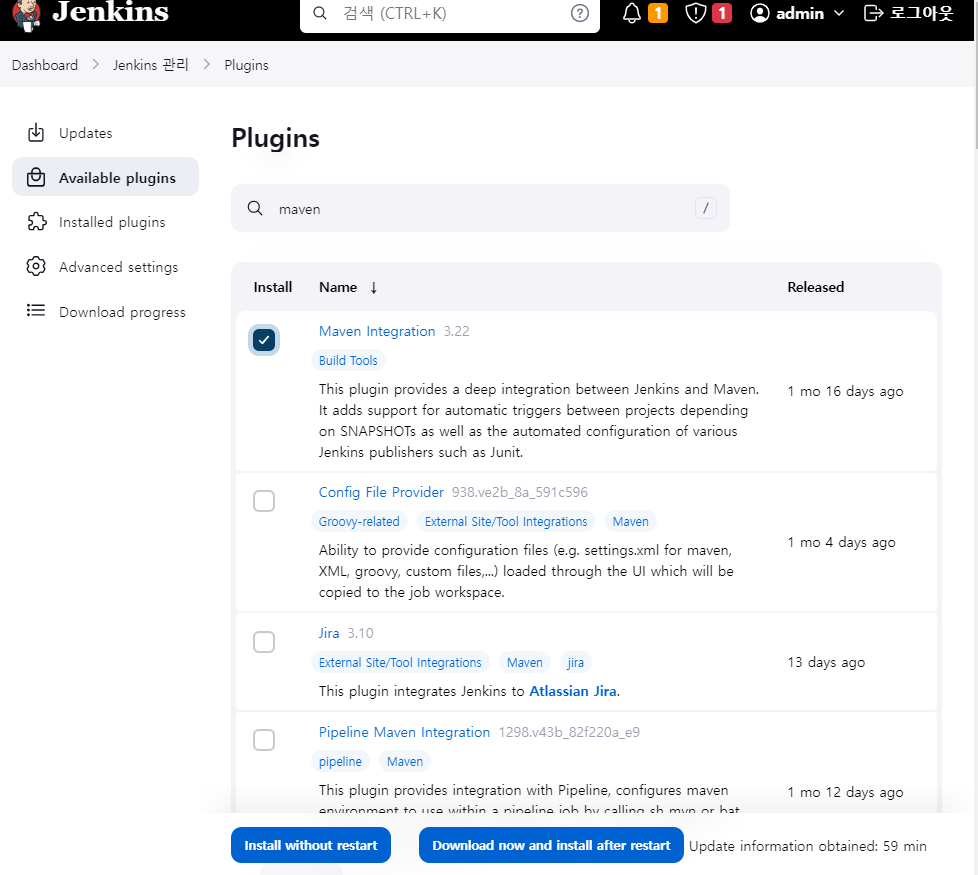
Task: Click the Released column header
Action: coord(815,287)
